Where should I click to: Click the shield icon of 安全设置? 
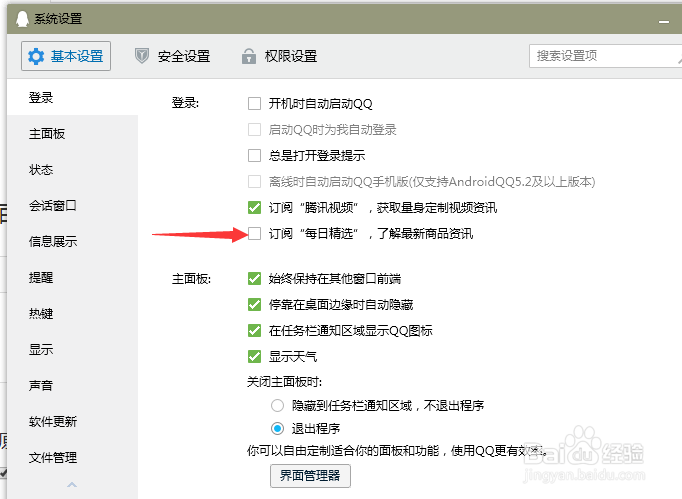click(142, 56)
